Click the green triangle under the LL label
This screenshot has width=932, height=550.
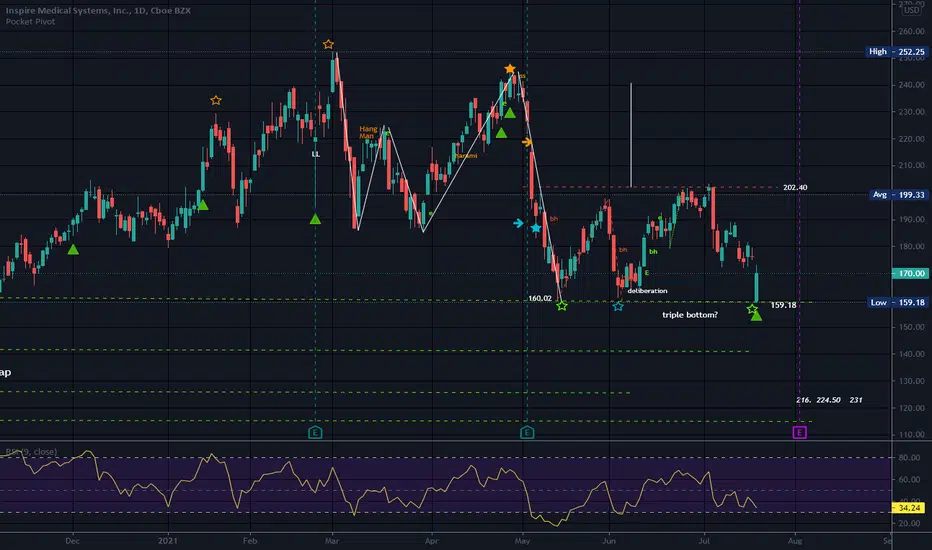(315, 219)
